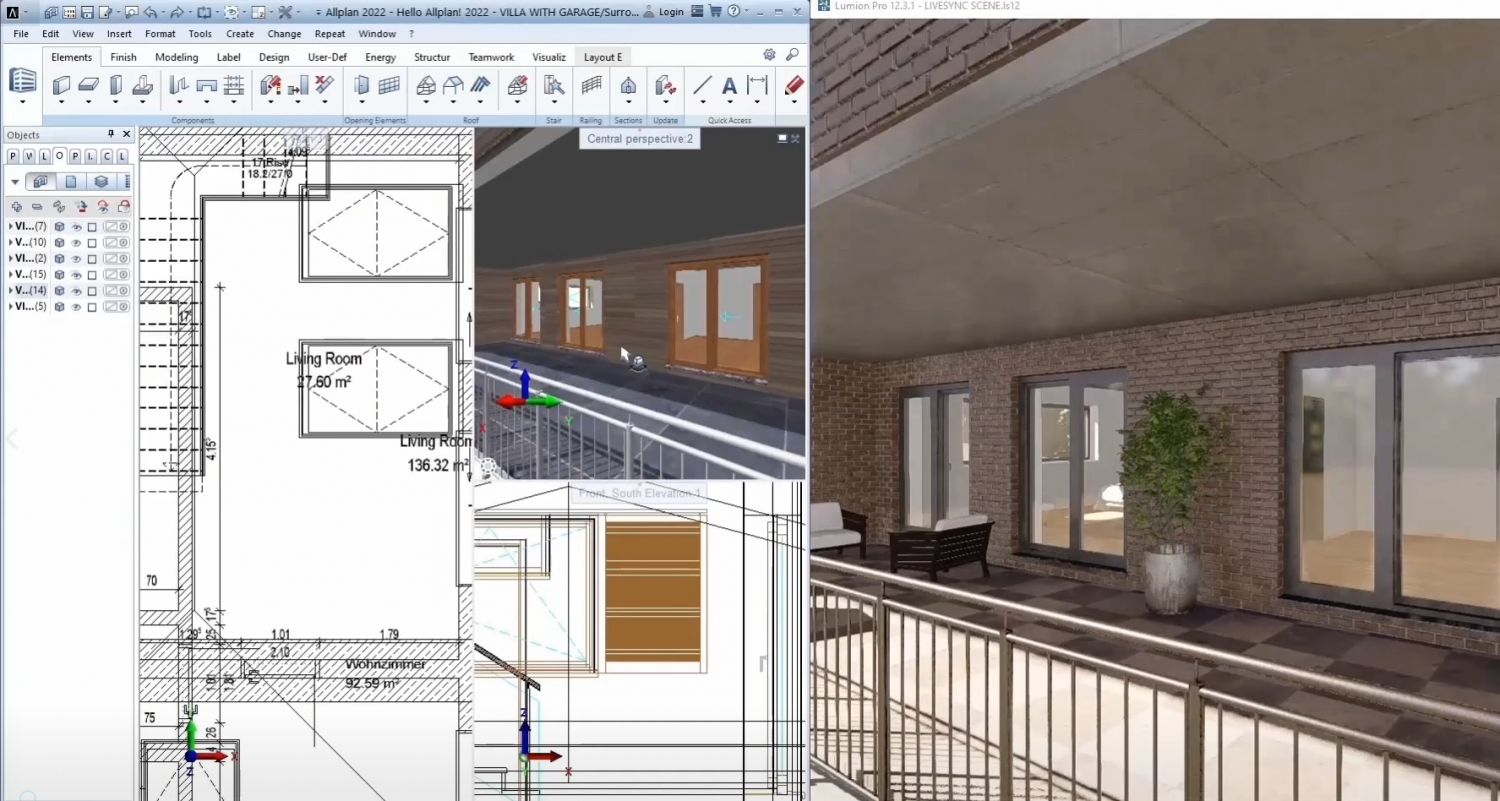Select the Line tool in Quick Access
Viewport: 1500px width, 801px height.
point(702,86)
